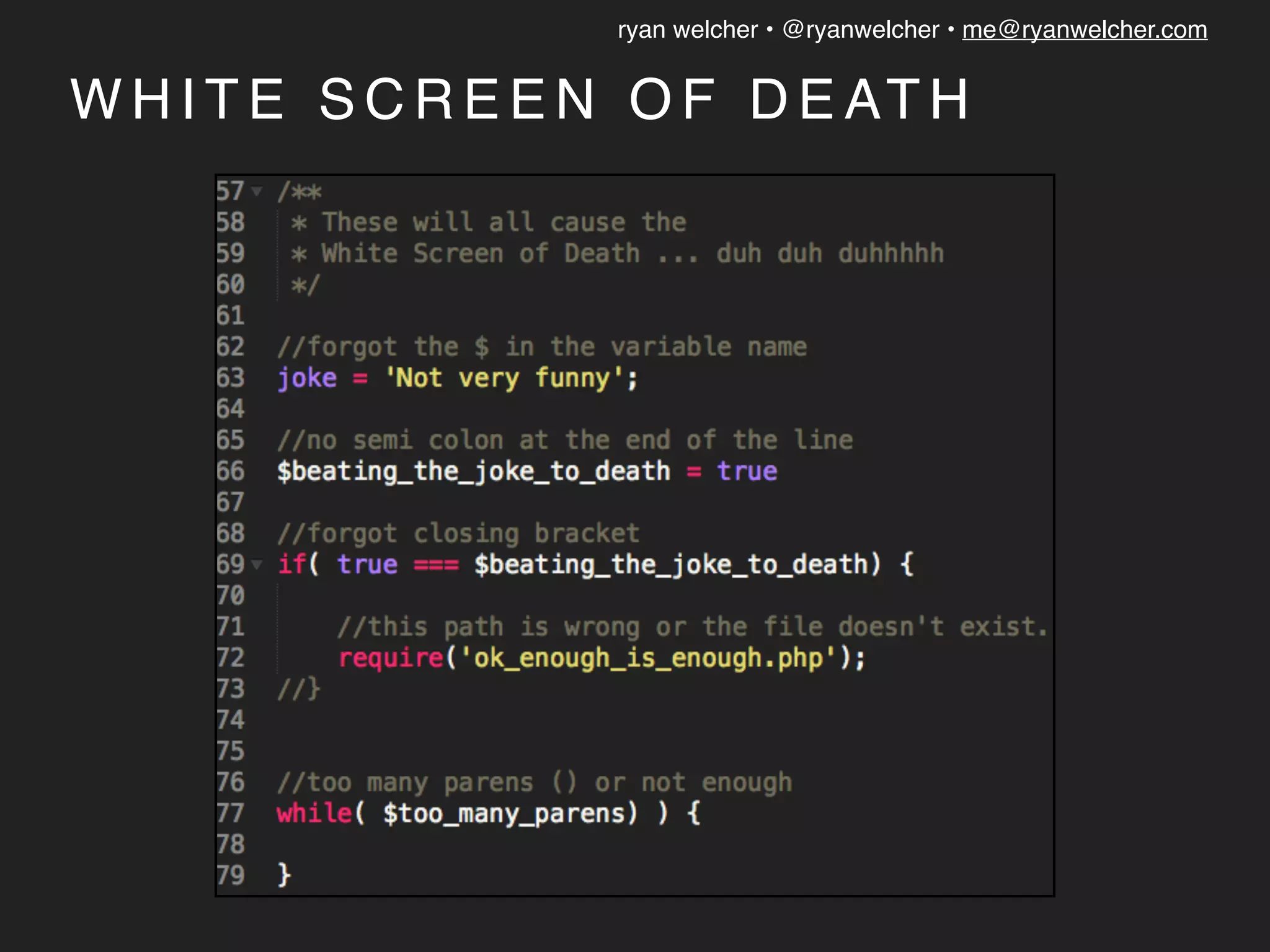Click the 'joke' variable on line 63
The image size is (1270, 952).
click(307, 378)
